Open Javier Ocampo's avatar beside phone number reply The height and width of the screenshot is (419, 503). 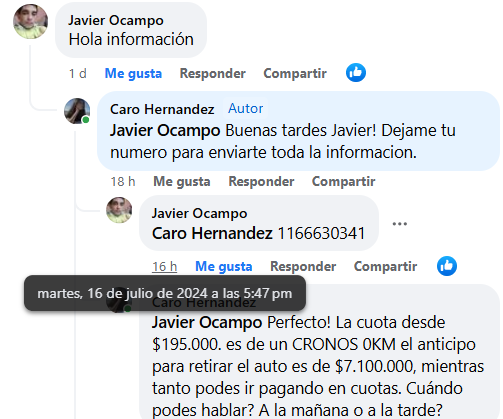[119, 210]
